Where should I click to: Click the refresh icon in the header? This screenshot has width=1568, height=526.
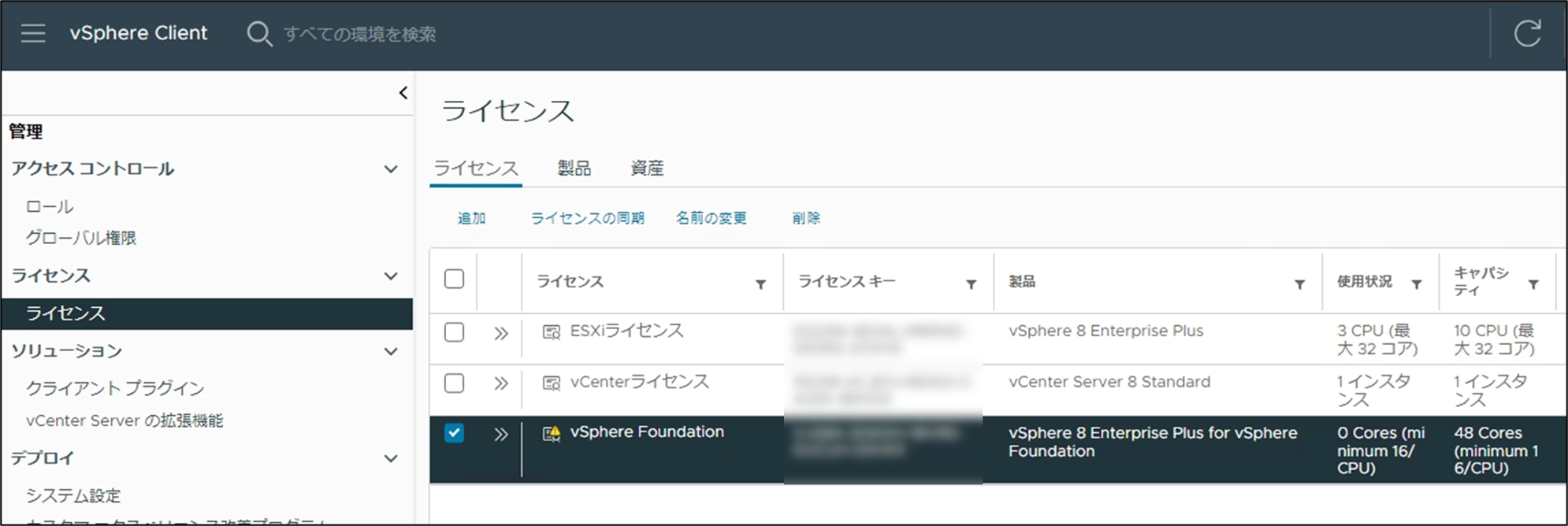tap(1527, 33)
